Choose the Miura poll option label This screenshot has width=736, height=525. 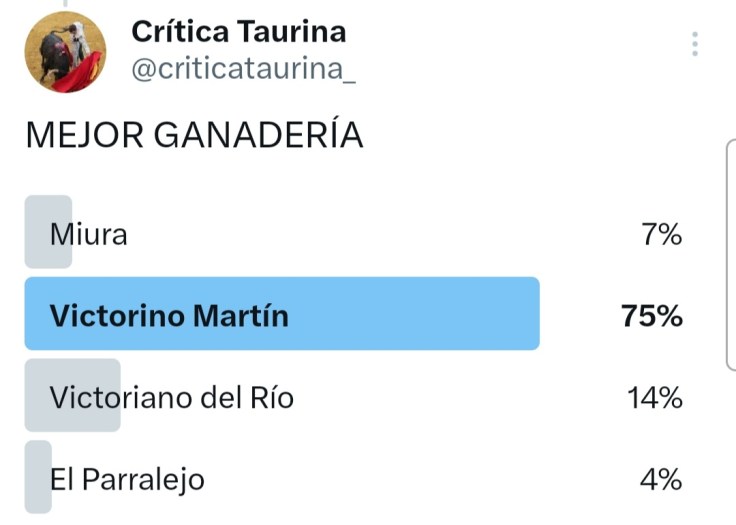[x=89, y=235]
